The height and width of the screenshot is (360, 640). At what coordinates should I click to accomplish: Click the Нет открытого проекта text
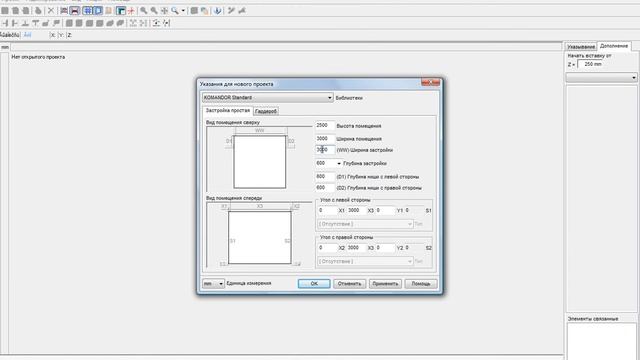[x=38, y=57]
